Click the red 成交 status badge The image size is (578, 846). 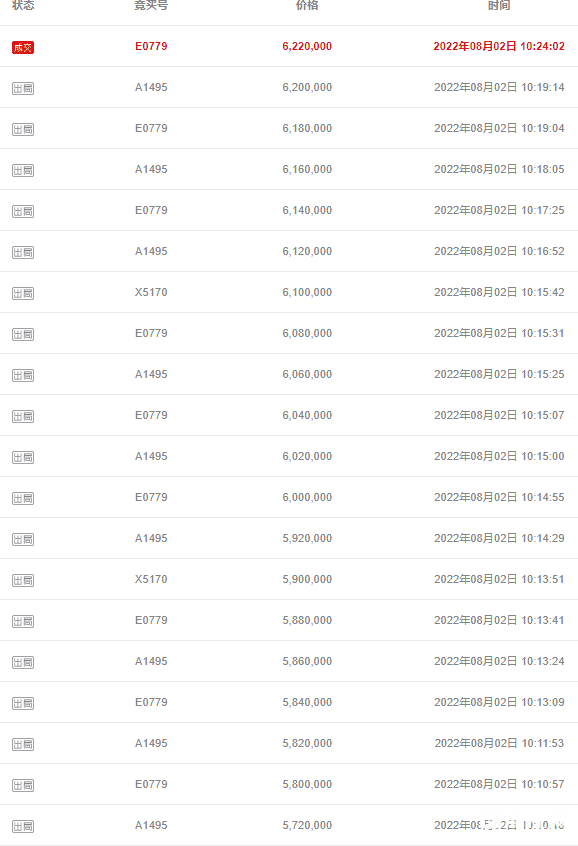point(23,47)
